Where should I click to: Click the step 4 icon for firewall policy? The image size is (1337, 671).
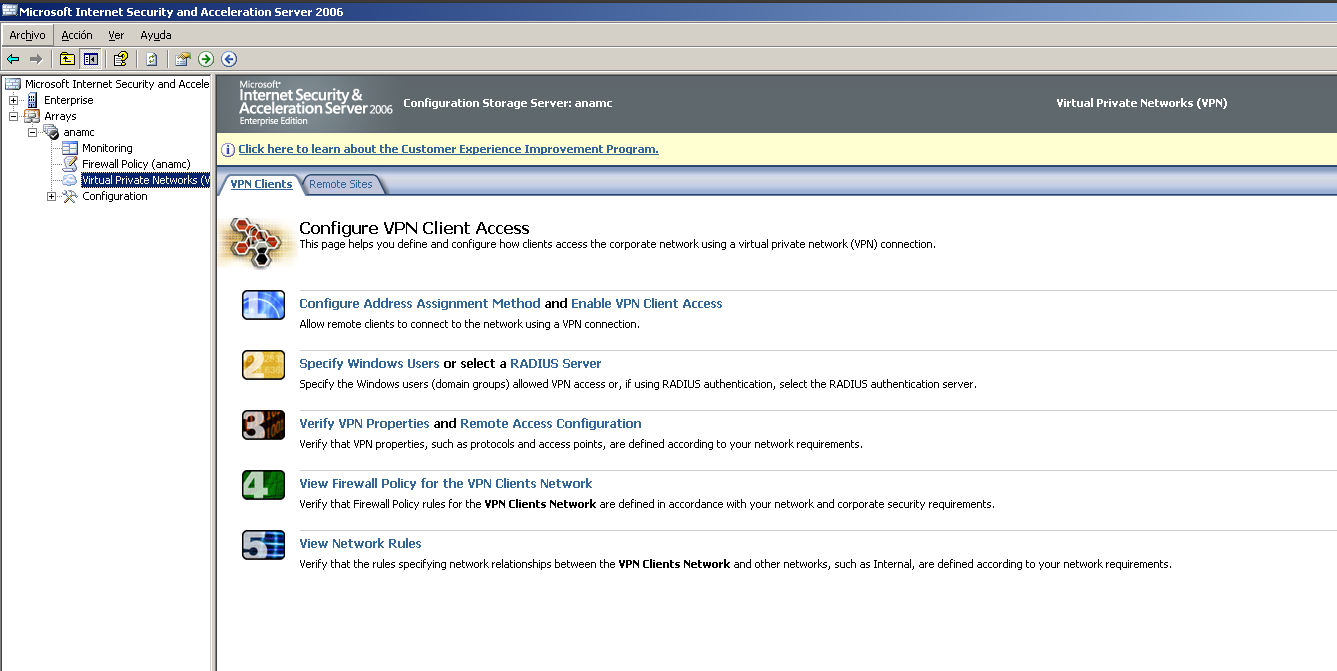point(264,485)
